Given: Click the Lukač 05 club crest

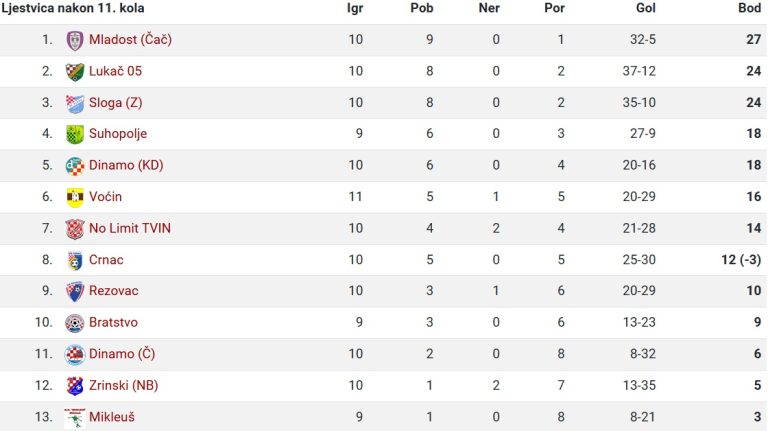Looking at the screenshot, I should [x=74, y=72].
